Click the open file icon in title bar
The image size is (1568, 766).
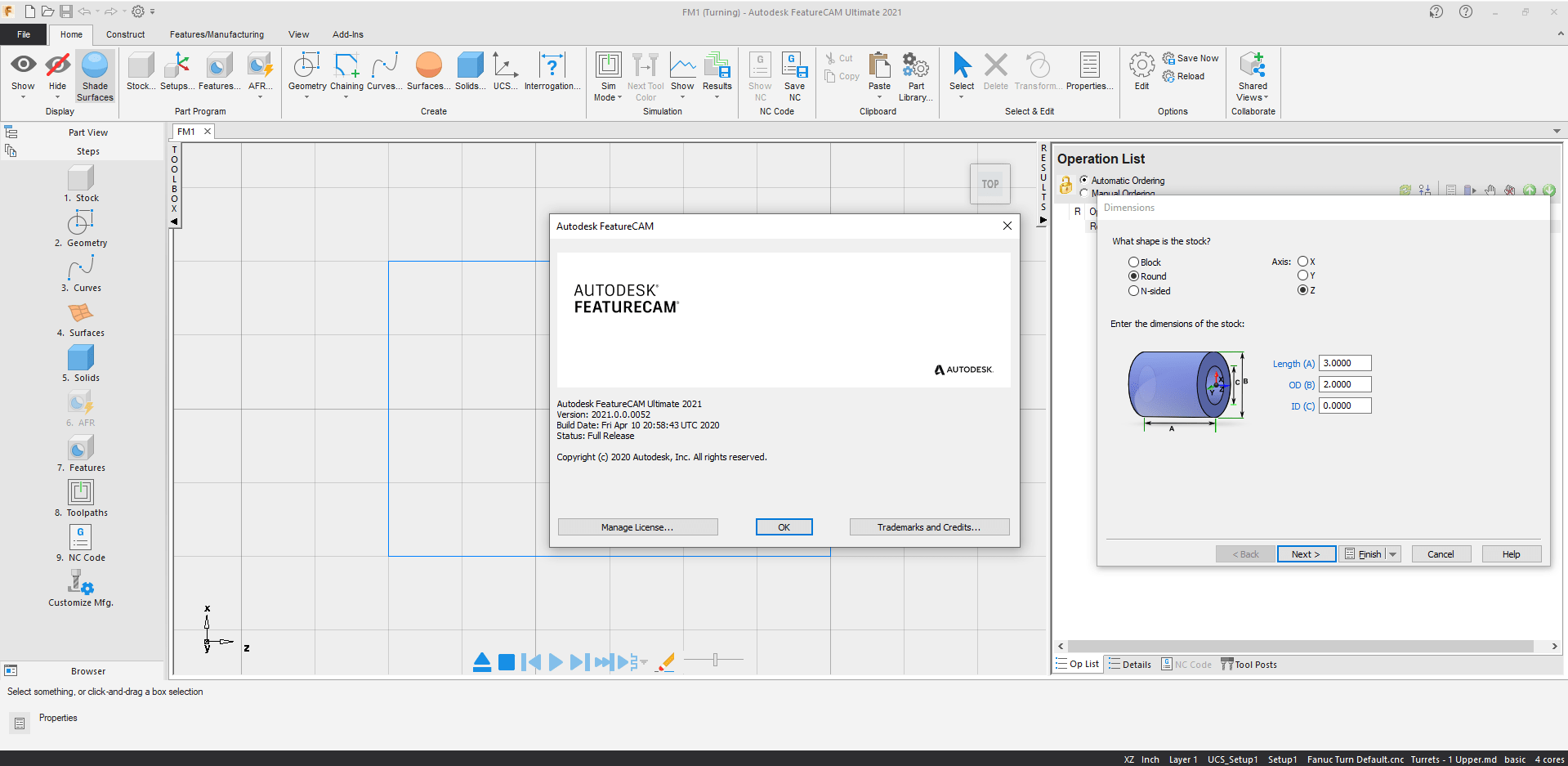click(x=47, y=11)
